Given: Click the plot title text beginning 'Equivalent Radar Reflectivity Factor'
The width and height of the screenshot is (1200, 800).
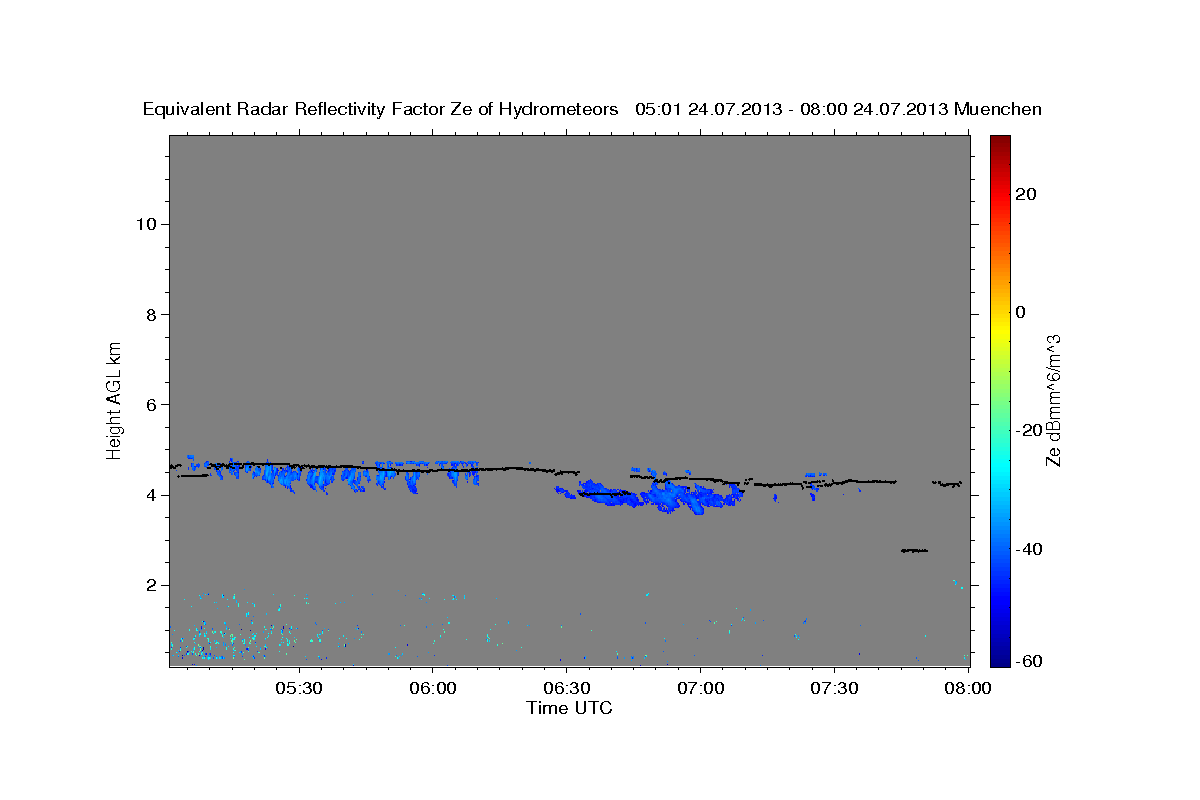Looking at the screenshot, I should (592, 109).
